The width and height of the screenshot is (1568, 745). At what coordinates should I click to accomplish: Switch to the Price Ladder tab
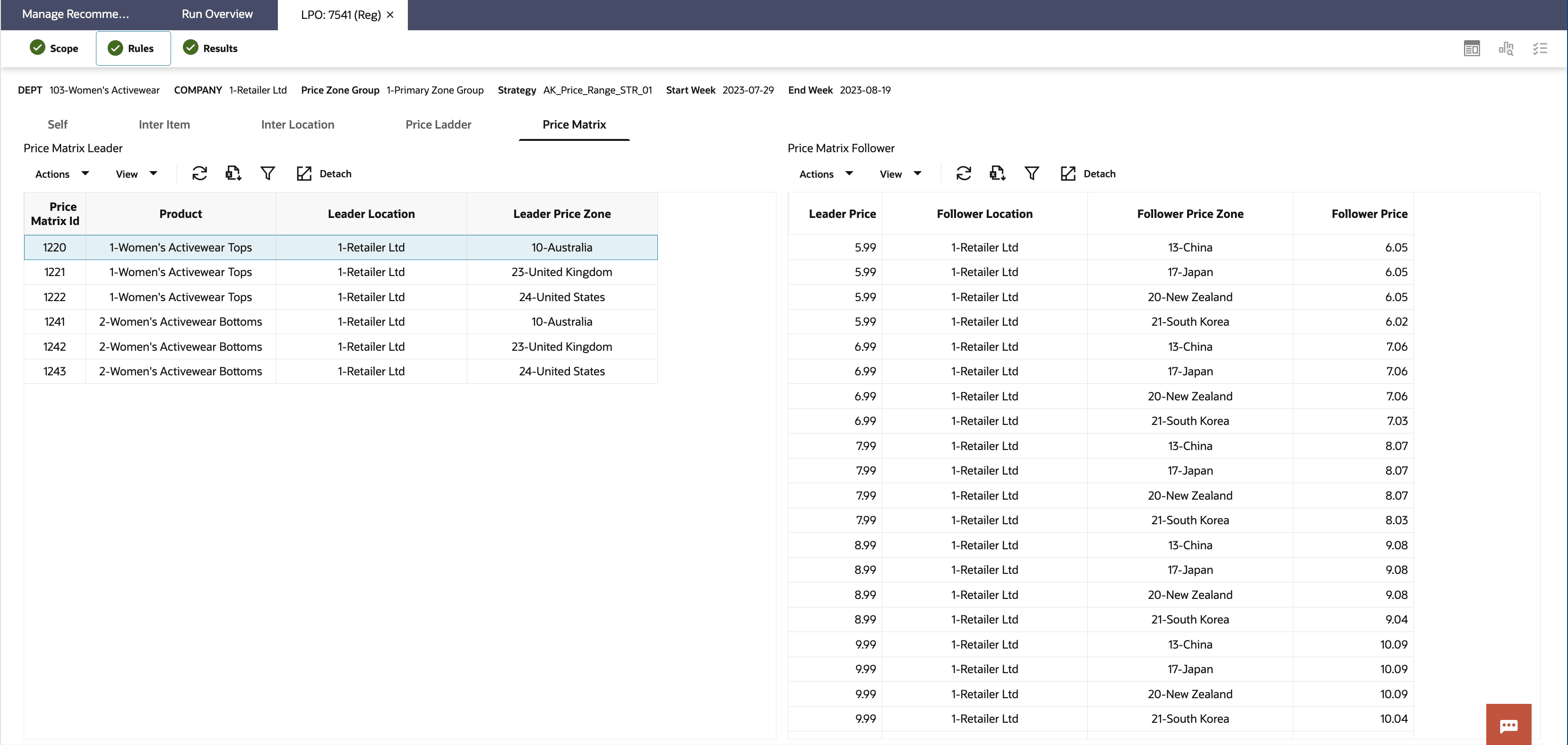[x=438, y=124]
